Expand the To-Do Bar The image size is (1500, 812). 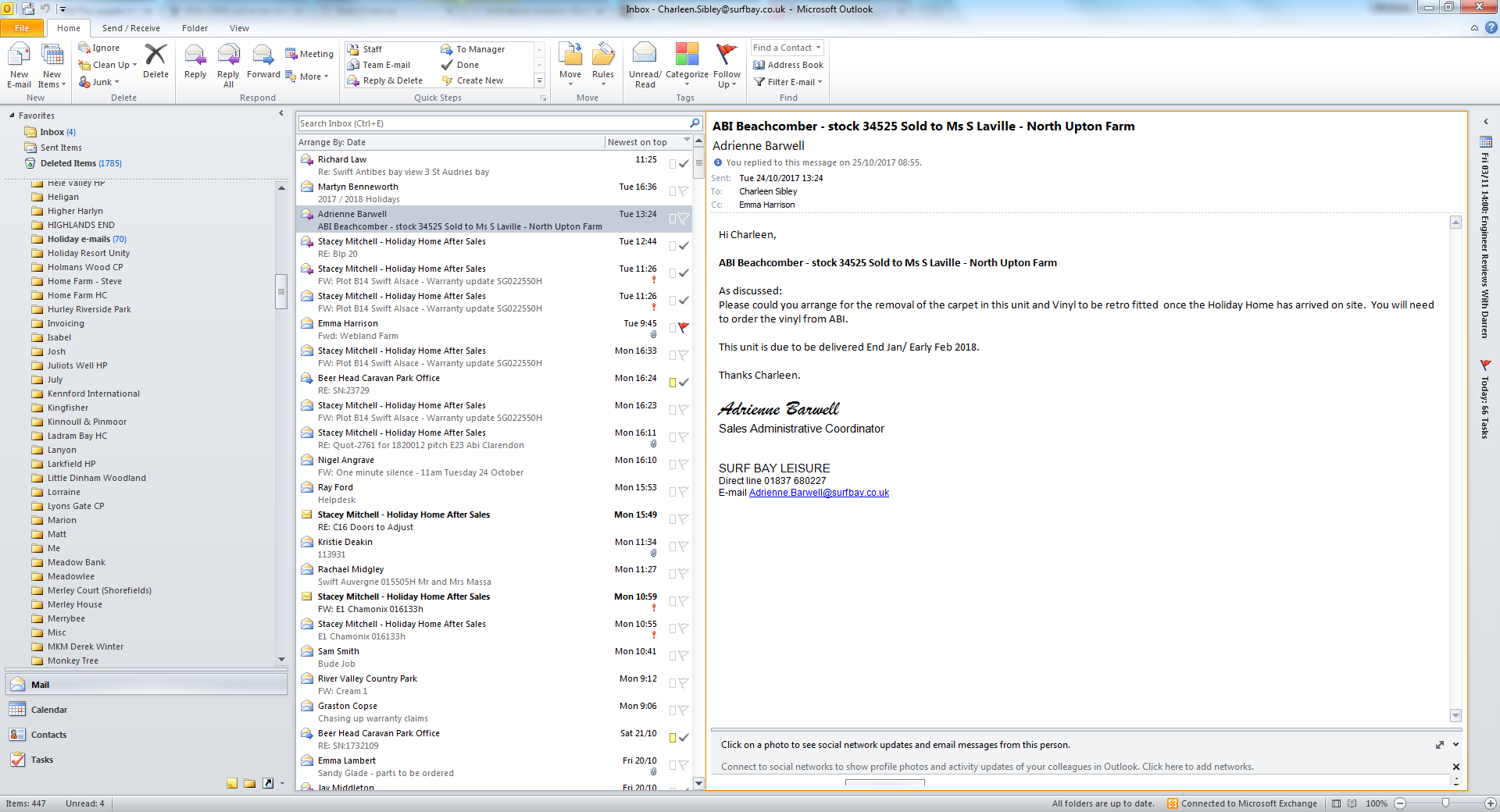click(x=1485, y=122)
